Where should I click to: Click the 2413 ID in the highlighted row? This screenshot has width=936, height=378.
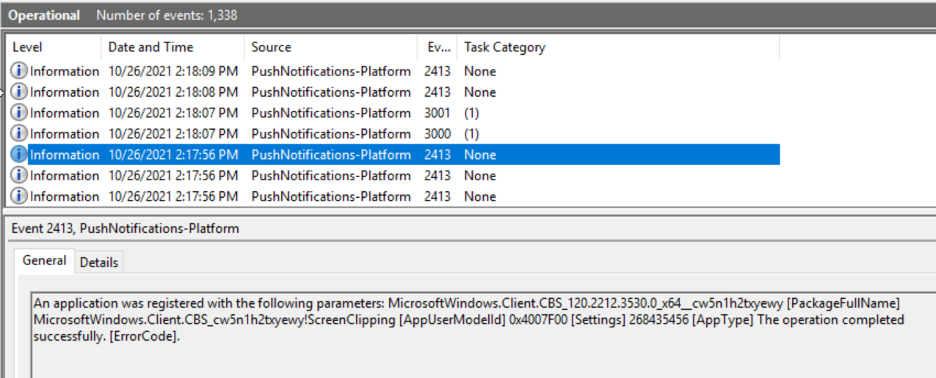438,155
